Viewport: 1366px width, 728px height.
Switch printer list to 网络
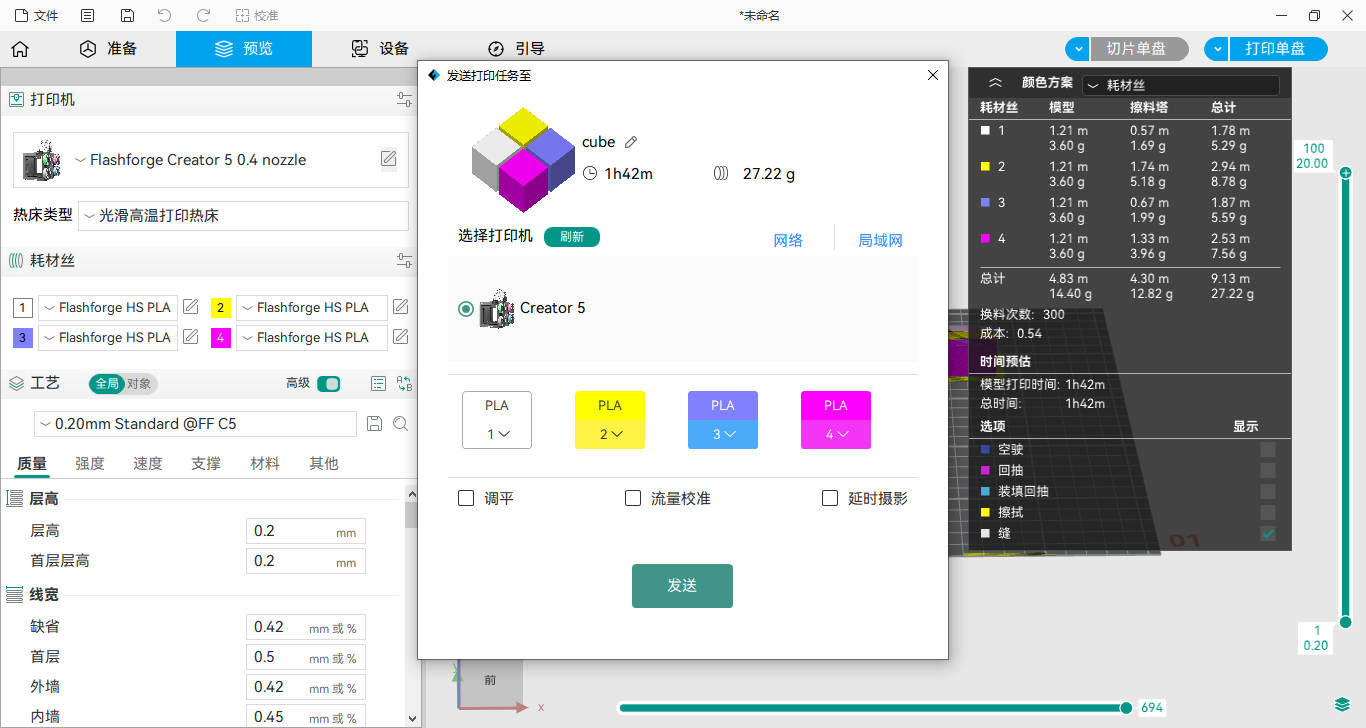click(788, 240)
